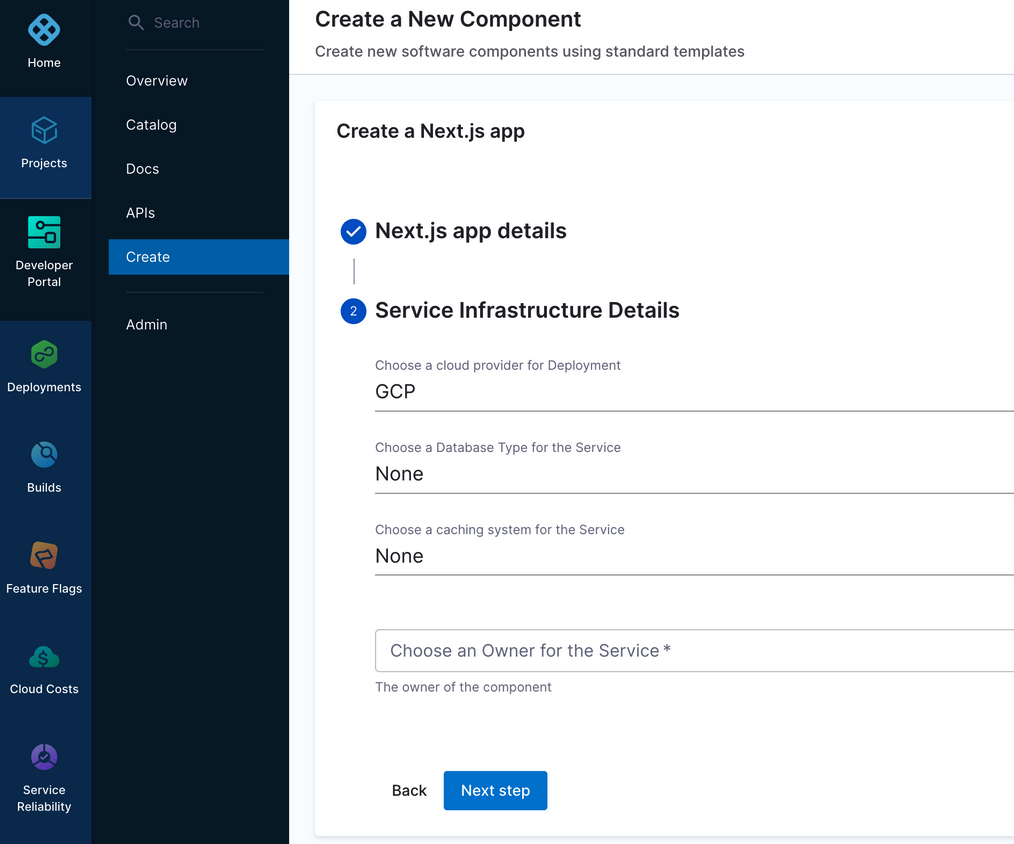Image resolution: width=1014 pixels, height=844 pixels.
Task: Open the Feature Flags icon
Action: (44, 555)
